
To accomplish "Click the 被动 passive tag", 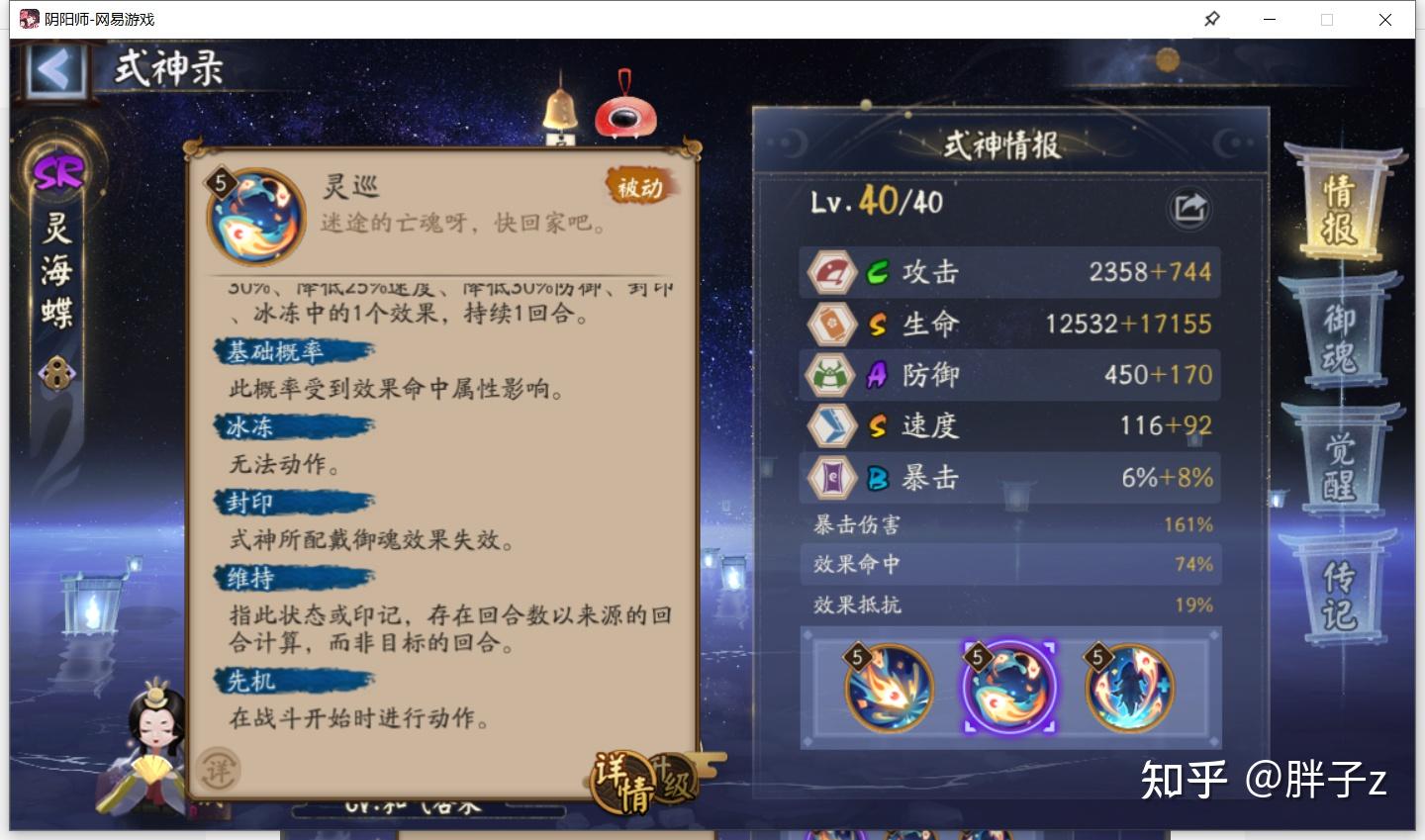I will 640,186.
